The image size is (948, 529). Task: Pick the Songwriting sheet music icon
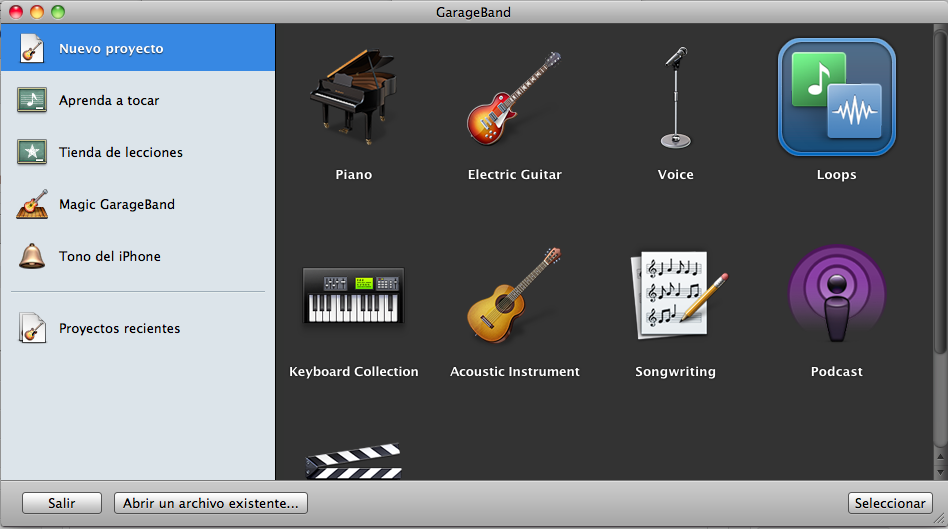click(678, 296)
